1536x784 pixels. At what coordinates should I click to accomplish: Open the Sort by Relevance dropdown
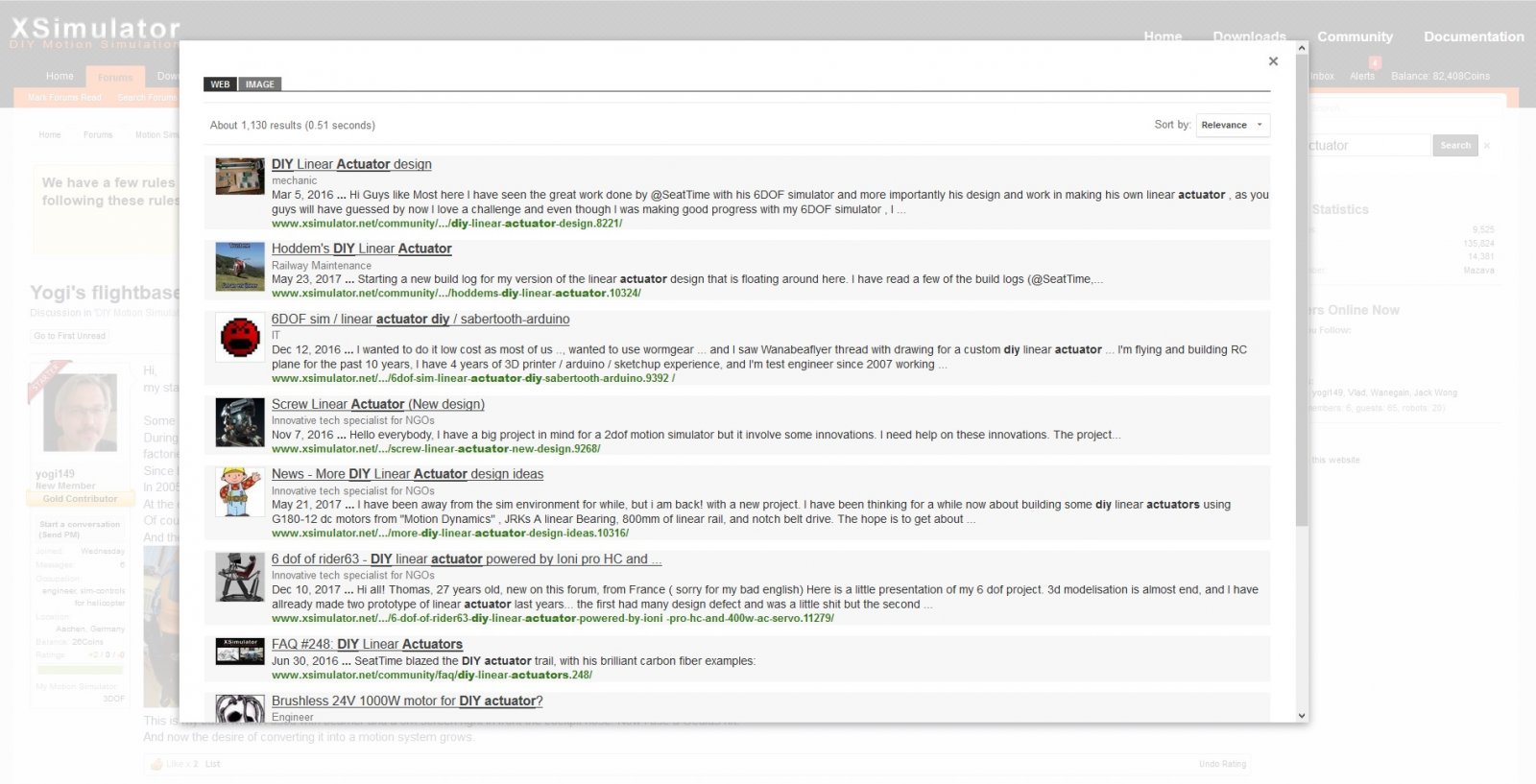[x=1233, y=125]
